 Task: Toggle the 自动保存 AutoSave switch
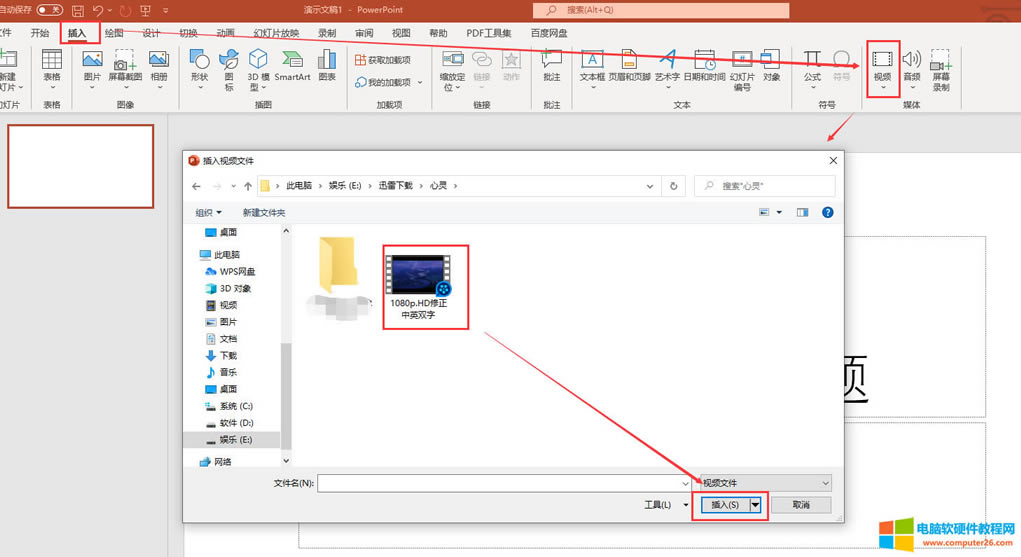click(49, 10)
